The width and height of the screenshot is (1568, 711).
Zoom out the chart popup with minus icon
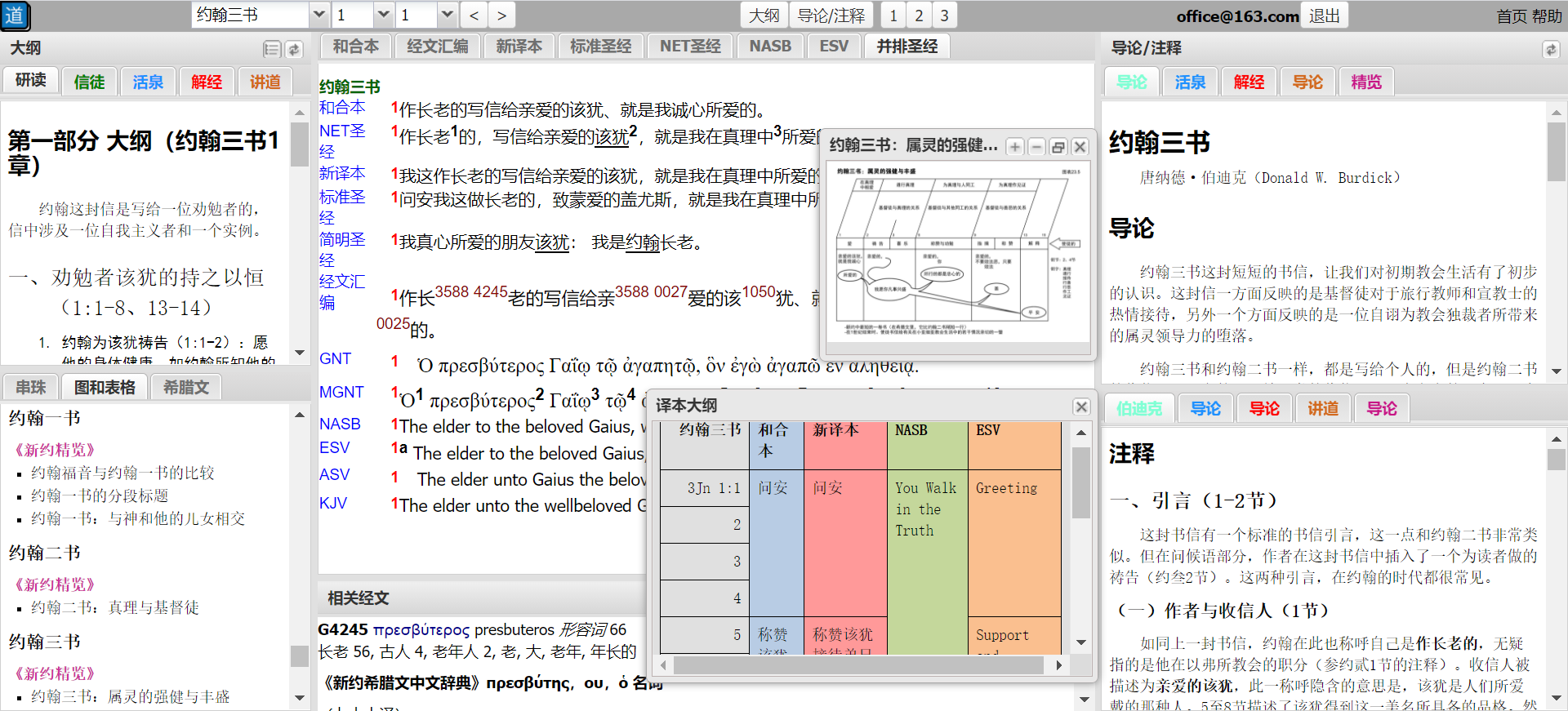(x=1036, y=147)
